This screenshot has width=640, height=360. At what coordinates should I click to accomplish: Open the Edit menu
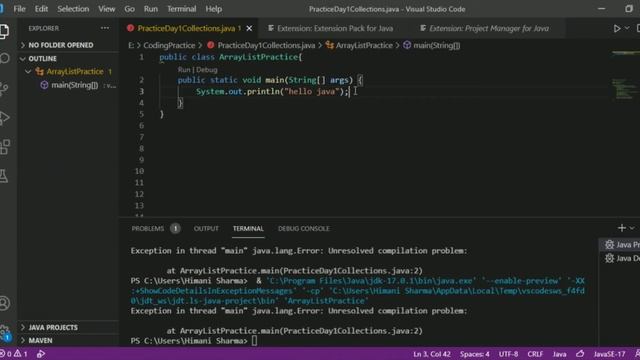click(41, 9)
